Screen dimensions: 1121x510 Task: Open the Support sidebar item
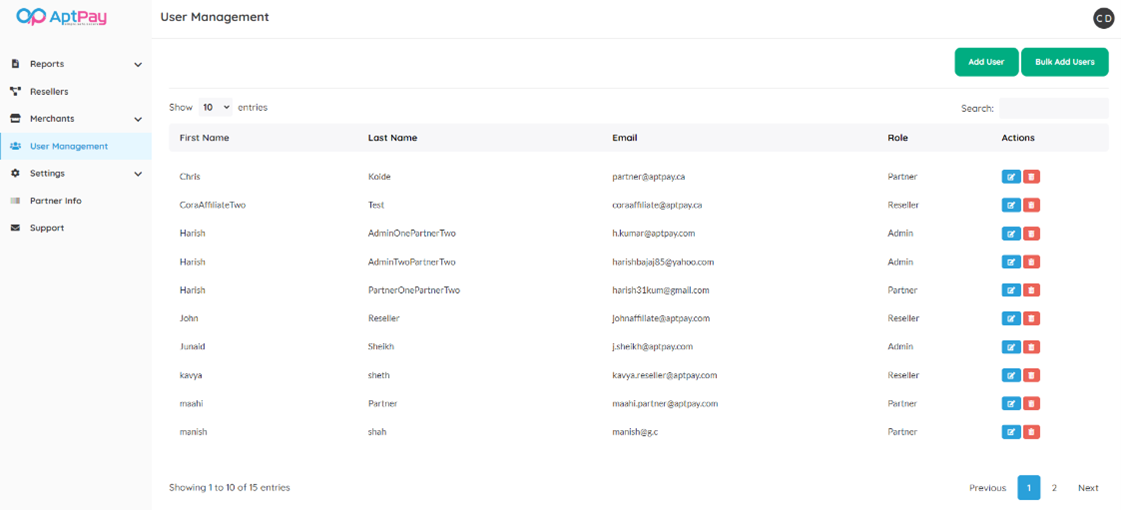tap(46, 228)
